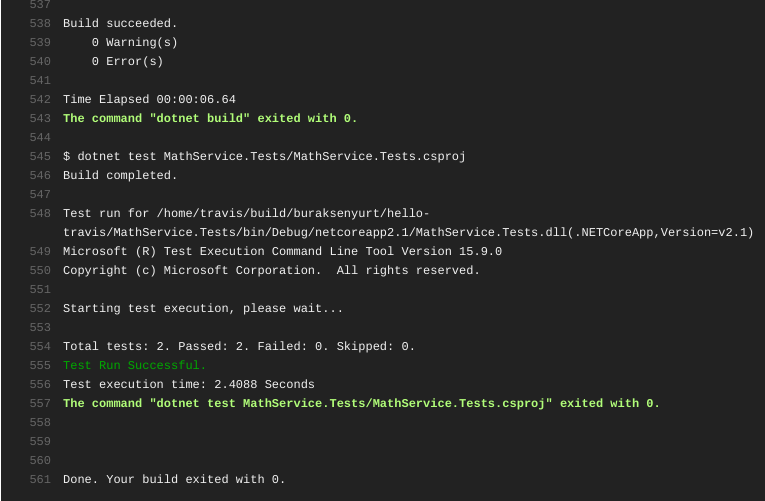Click the 'Test execution time: 2.4088 Seconds' line
765x501 pixels.
tap(189, 384)
